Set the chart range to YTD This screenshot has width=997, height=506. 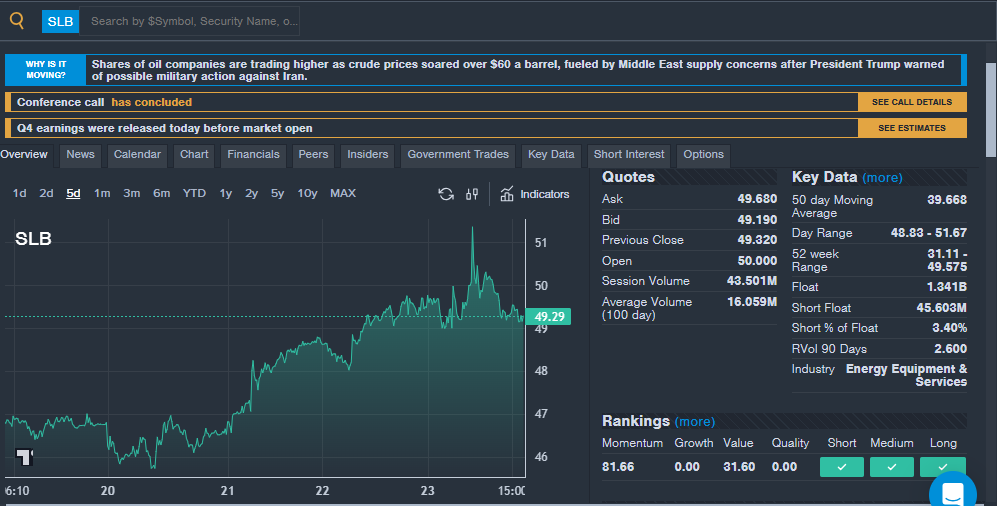[194, 194]
